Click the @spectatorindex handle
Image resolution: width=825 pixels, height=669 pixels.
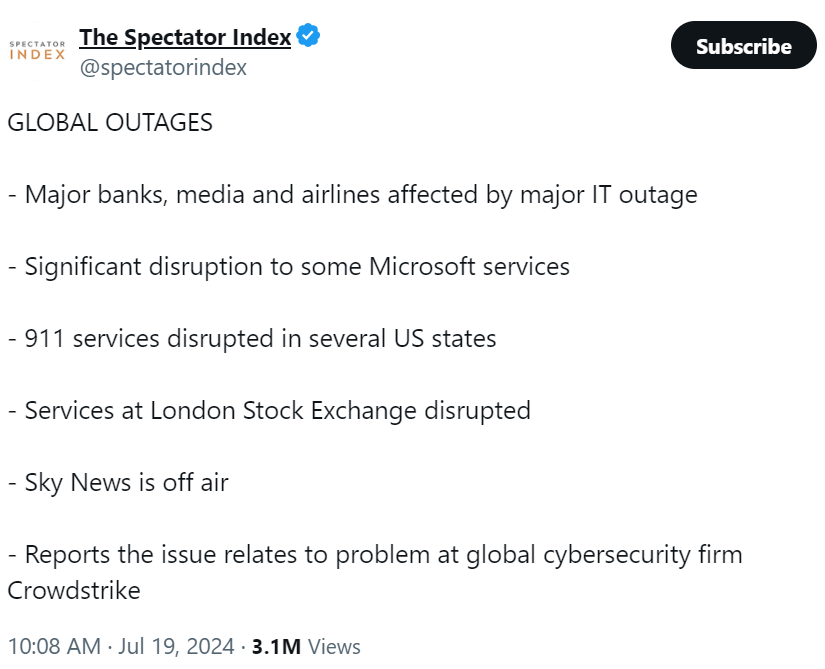(163, 68)
